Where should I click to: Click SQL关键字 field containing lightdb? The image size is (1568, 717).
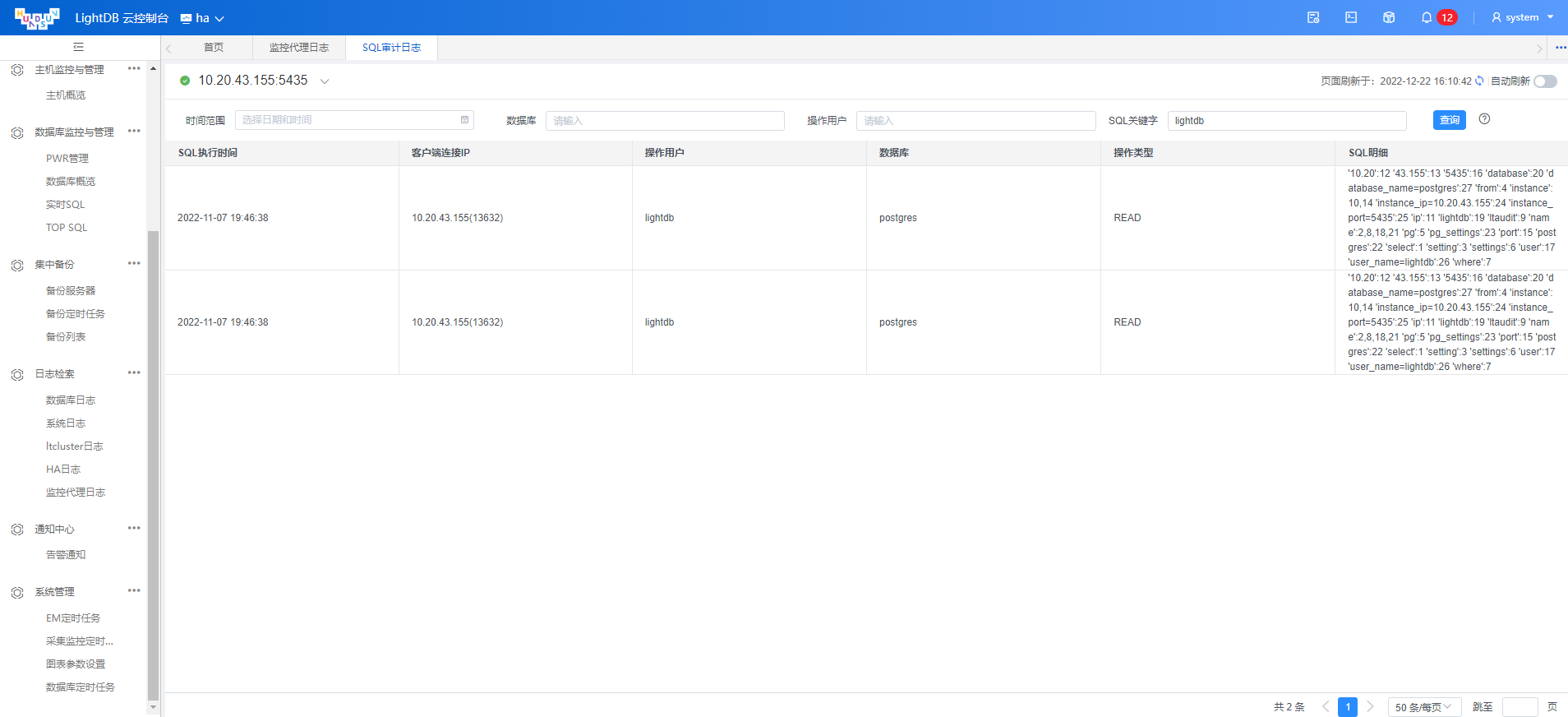pyautogui.click(x=1287, y=121)
